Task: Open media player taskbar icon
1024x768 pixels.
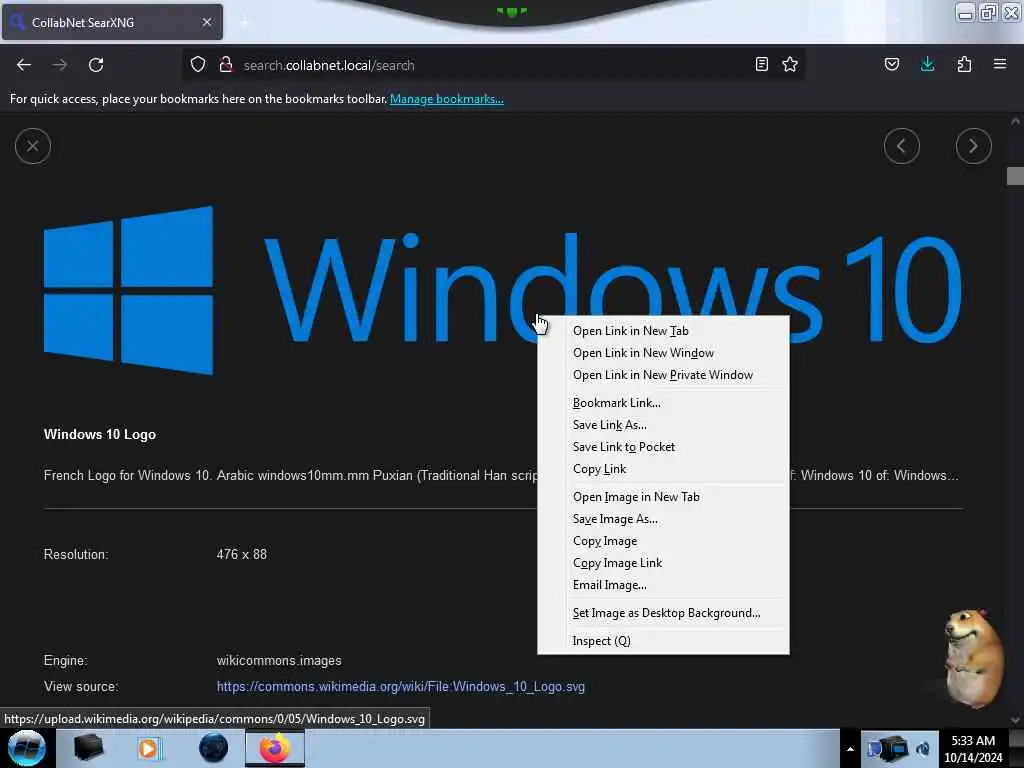Action: tap(148, 748)
